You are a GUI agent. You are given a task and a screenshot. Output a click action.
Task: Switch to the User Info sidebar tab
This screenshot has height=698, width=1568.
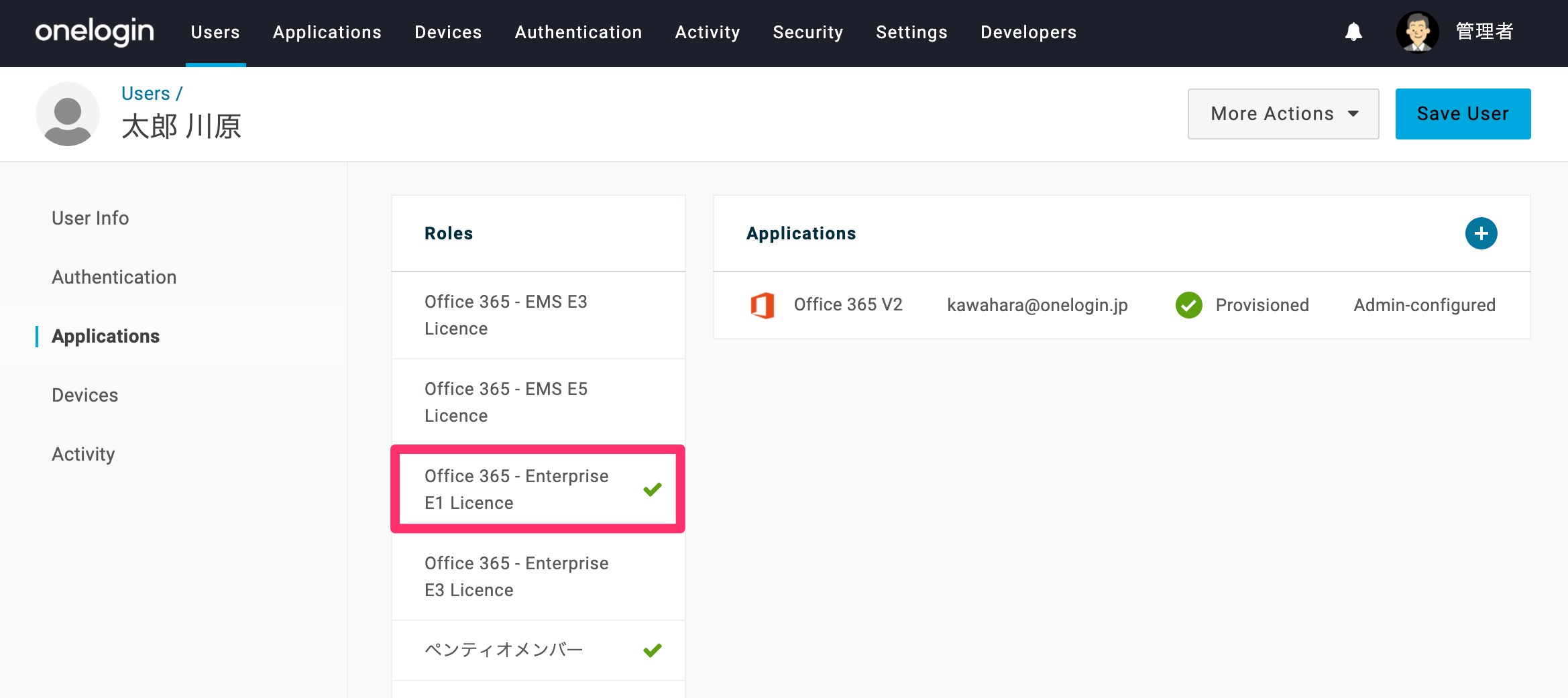coord(91,218)
